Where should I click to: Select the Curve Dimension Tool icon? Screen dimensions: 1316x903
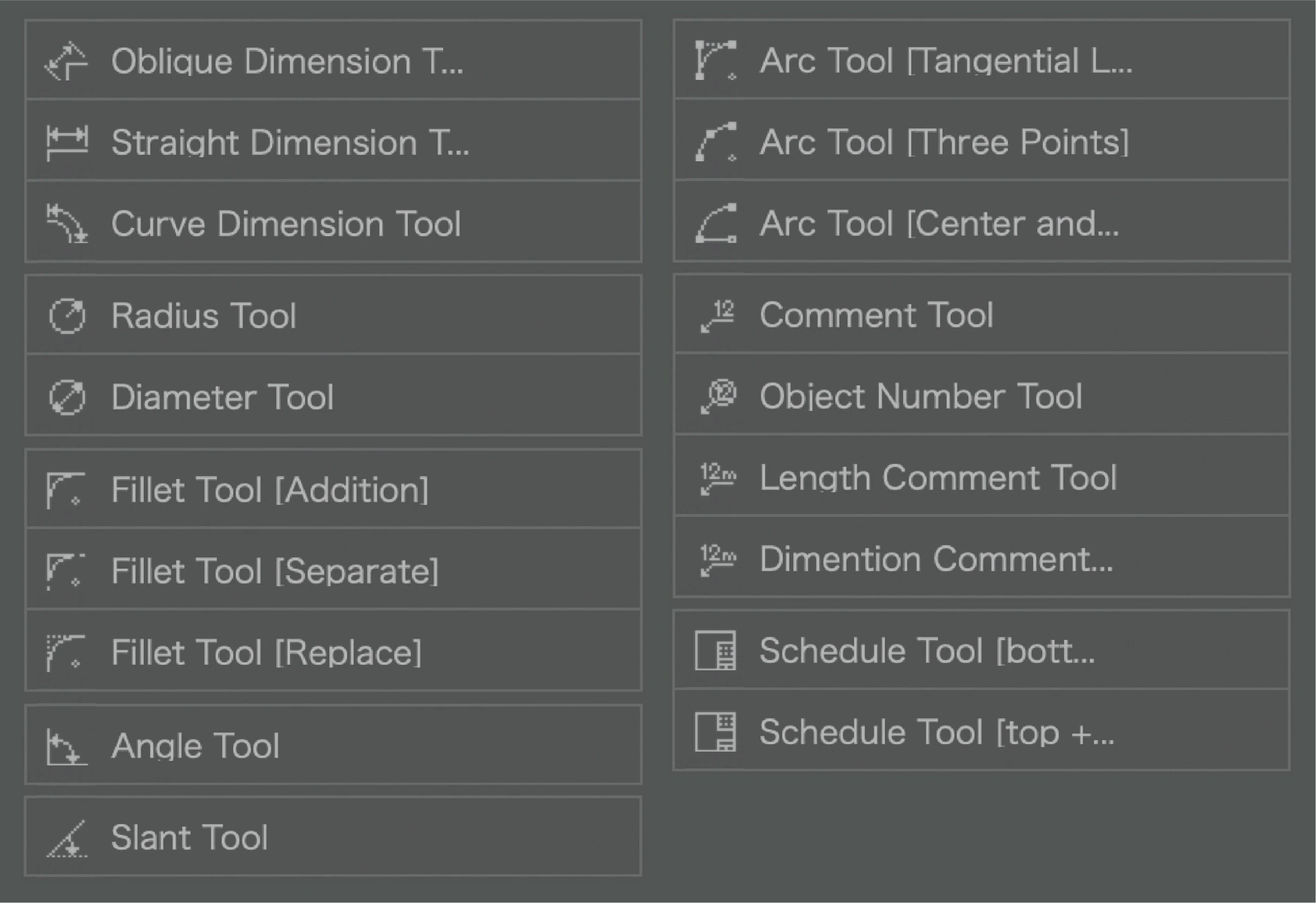pyautogui.click(x=66, y=223)
